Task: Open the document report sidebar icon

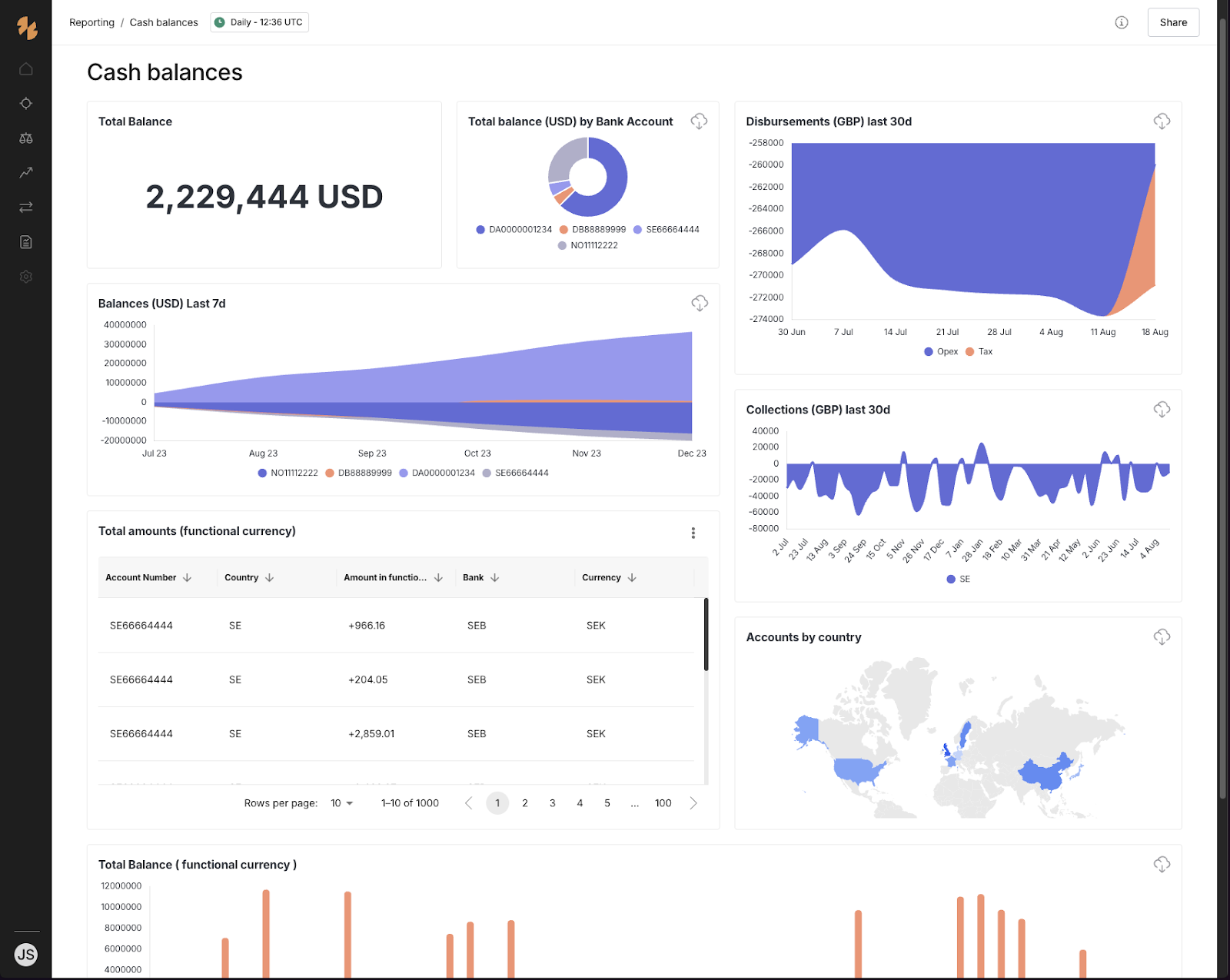Action: (26, 242)
